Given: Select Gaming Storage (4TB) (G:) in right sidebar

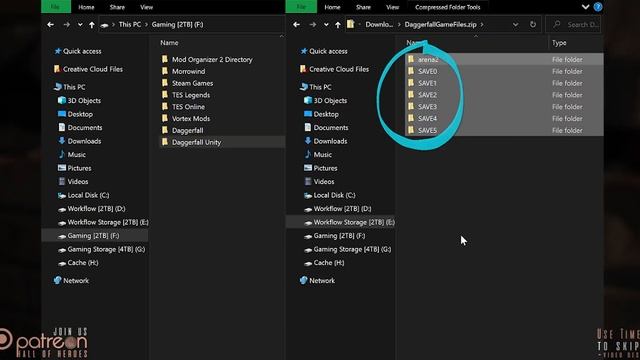Looking at the screenshot, I should tap(352, 249).
